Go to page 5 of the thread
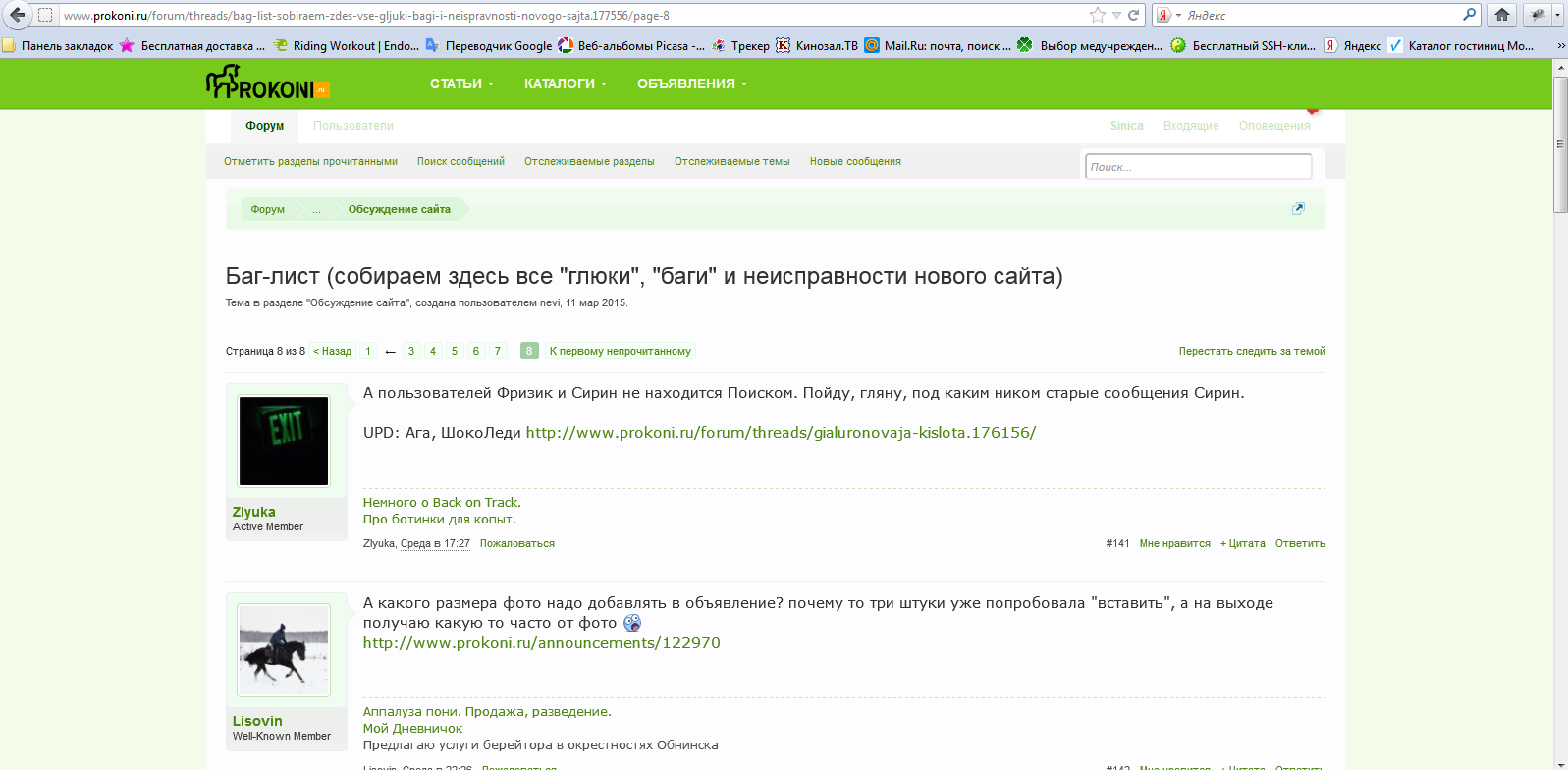The width and height of the screenshot is (1568, 770). [455, 351]
